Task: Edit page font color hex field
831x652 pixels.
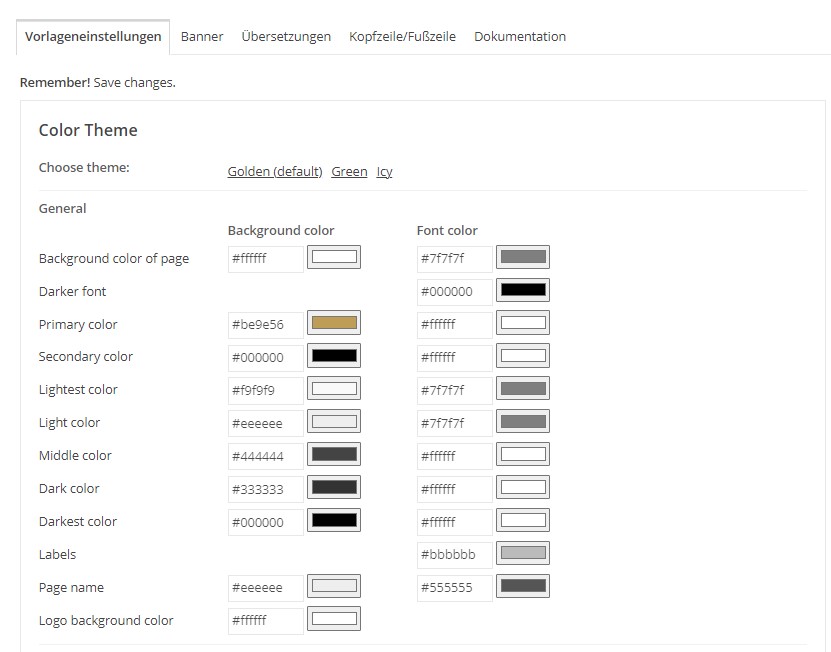Action: tap(455, 259)
